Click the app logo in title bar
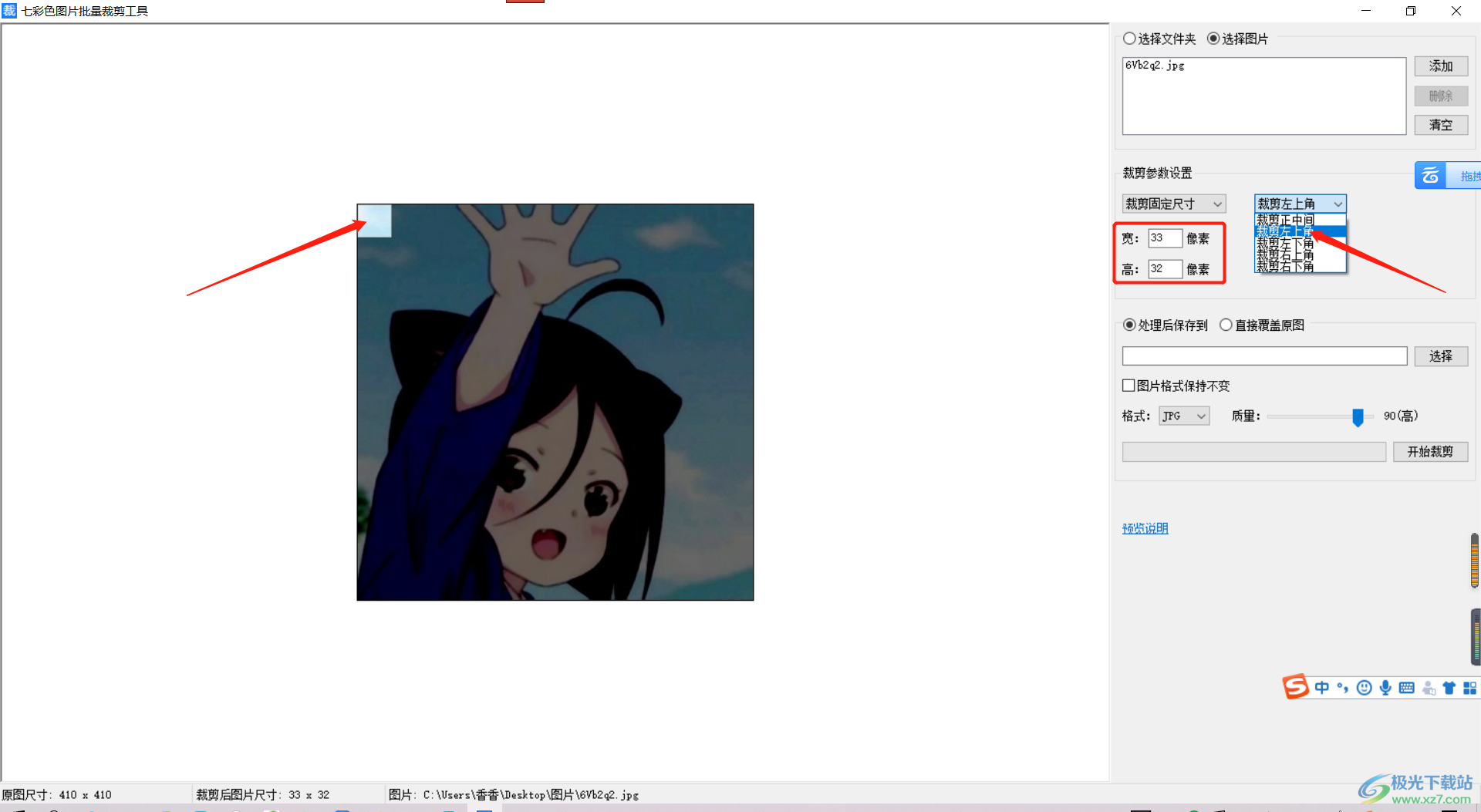 pos(9,10)
